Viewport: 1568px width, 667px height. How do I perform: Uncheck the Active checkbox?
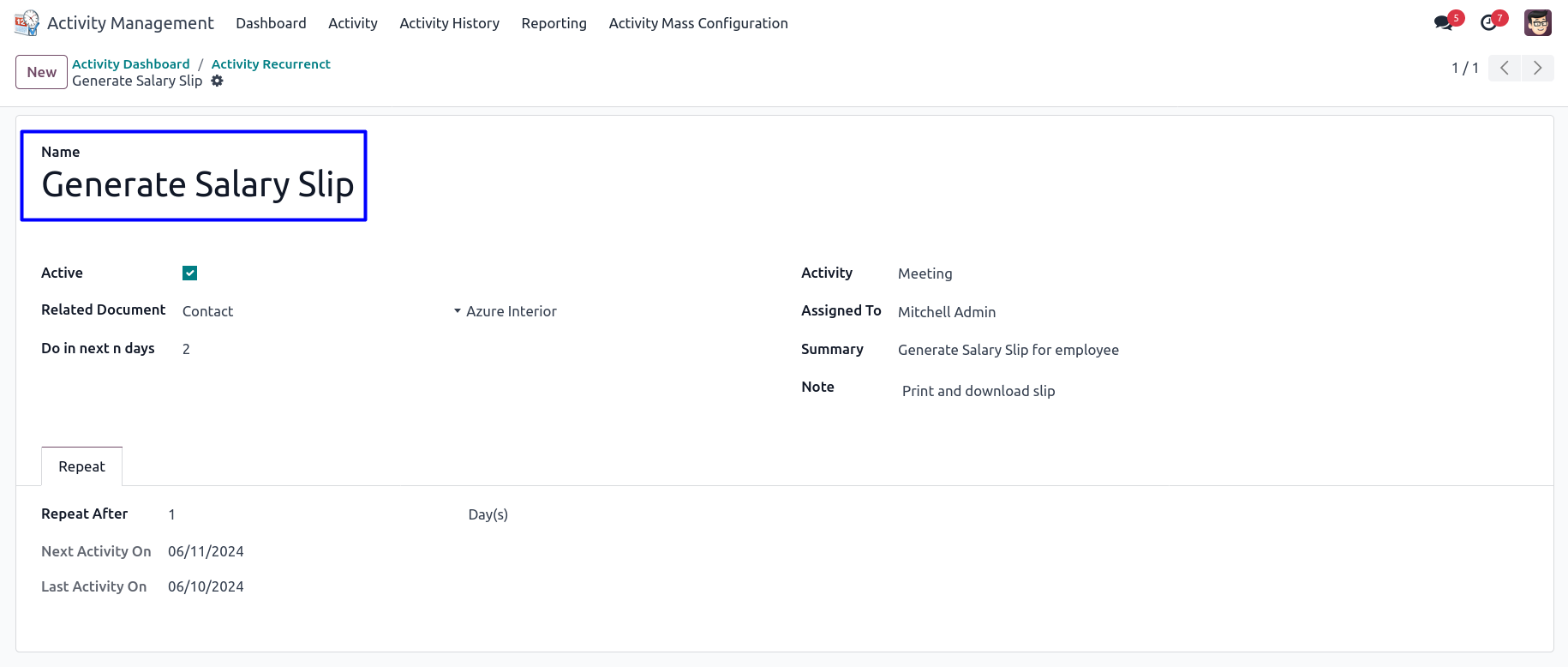pos(190,273)
